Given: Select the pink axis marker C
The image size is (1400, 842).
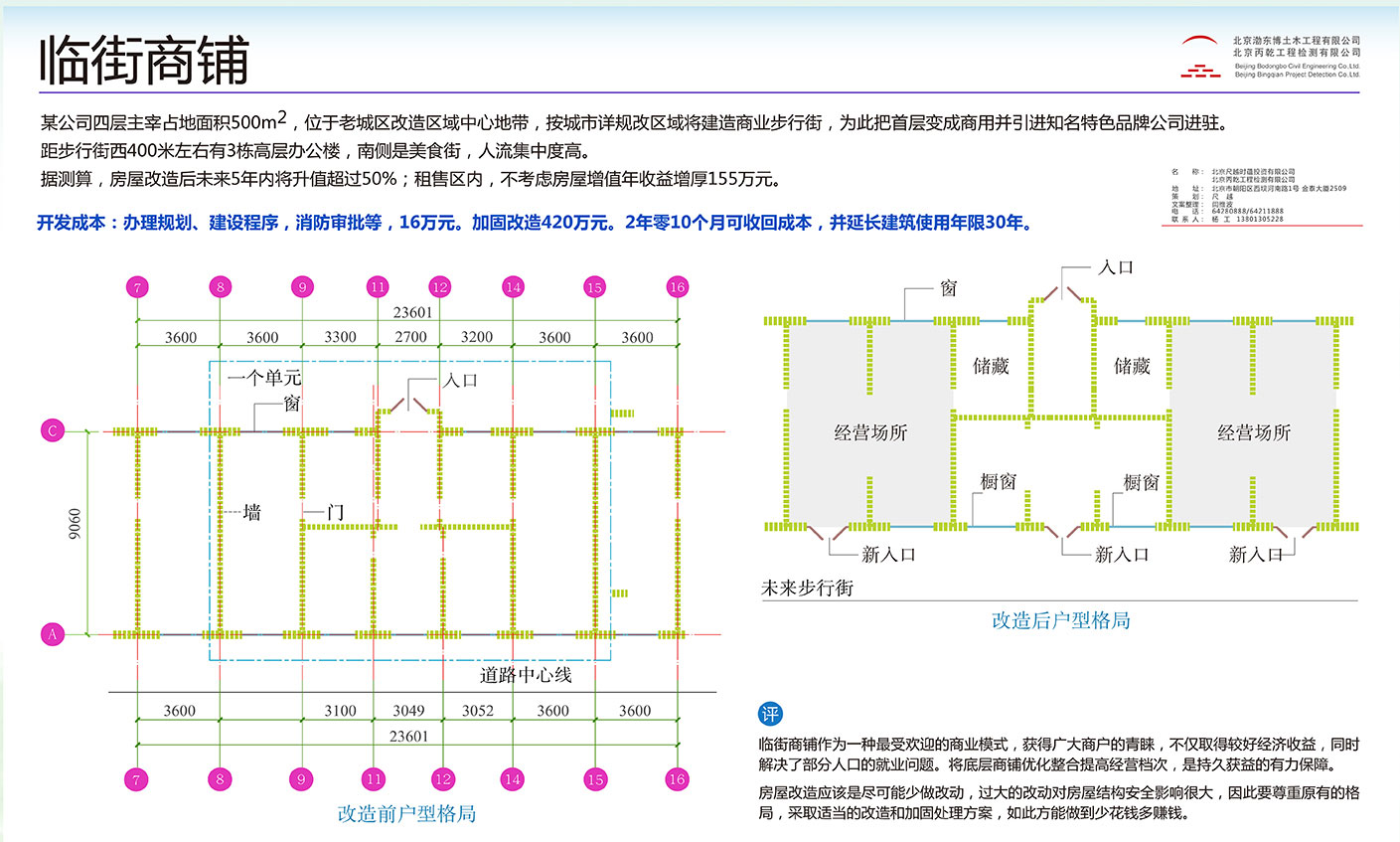Looking at the screenshot, I should [52, 430].
